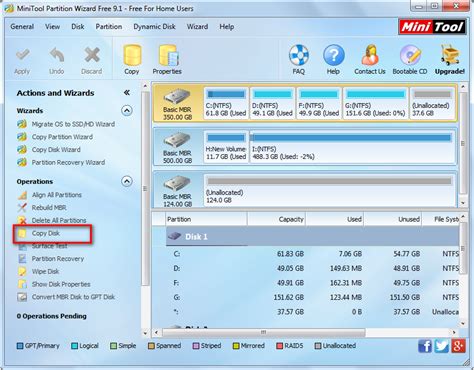
Task: Click Convert MBR Disk to GPT Disk
Action: point(73,297)
